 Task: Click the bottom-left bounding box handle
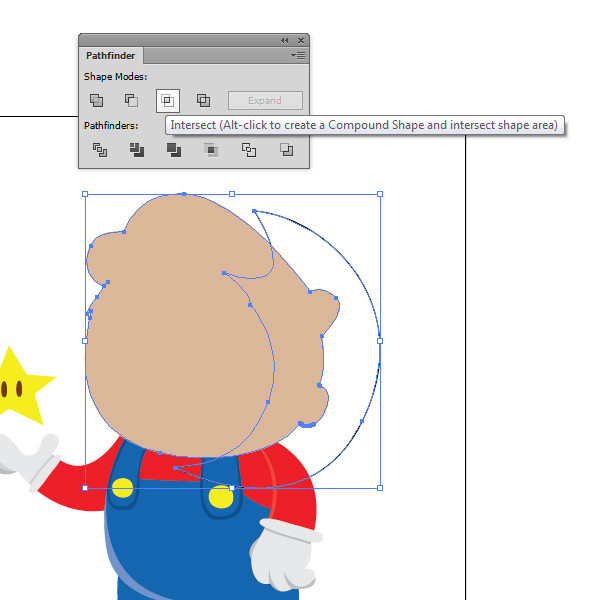[x=85, y=488]
